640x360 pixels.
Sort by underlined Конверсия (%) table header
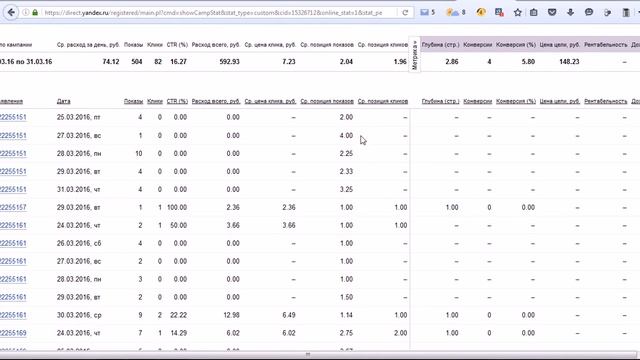[x=516, y=101]
